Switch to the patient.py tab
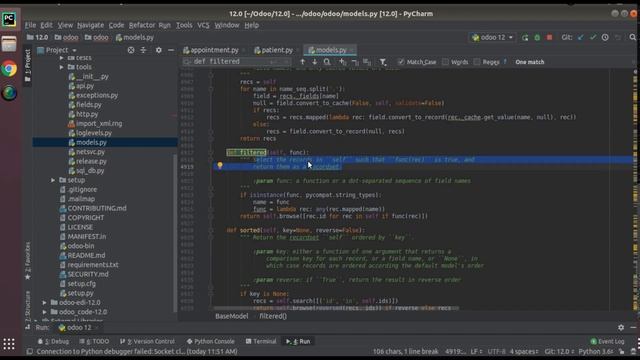The image size is (640, 360). (277, 50)
